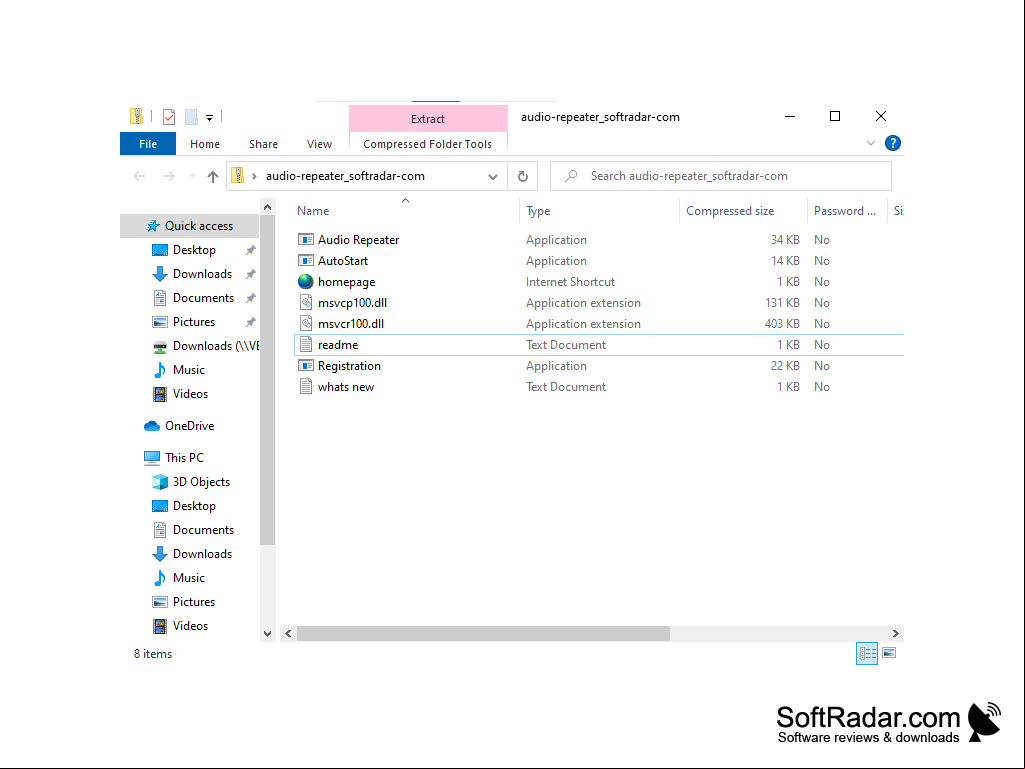
Task: Open Downloads under This PC
Action: 202,554
